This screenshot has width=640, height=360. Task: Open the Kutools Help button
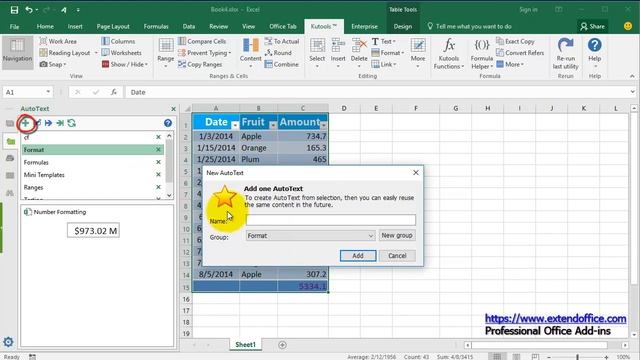[x=595, y=52]
